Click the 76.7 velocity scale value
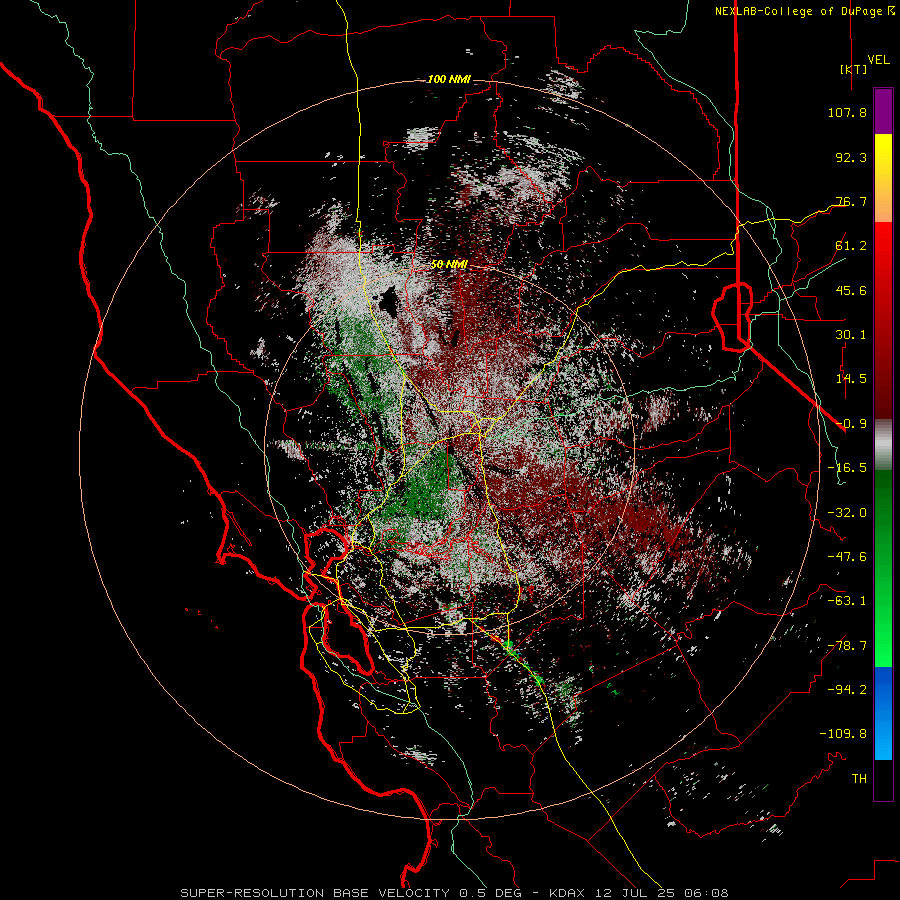 click(x=851, y=201)
